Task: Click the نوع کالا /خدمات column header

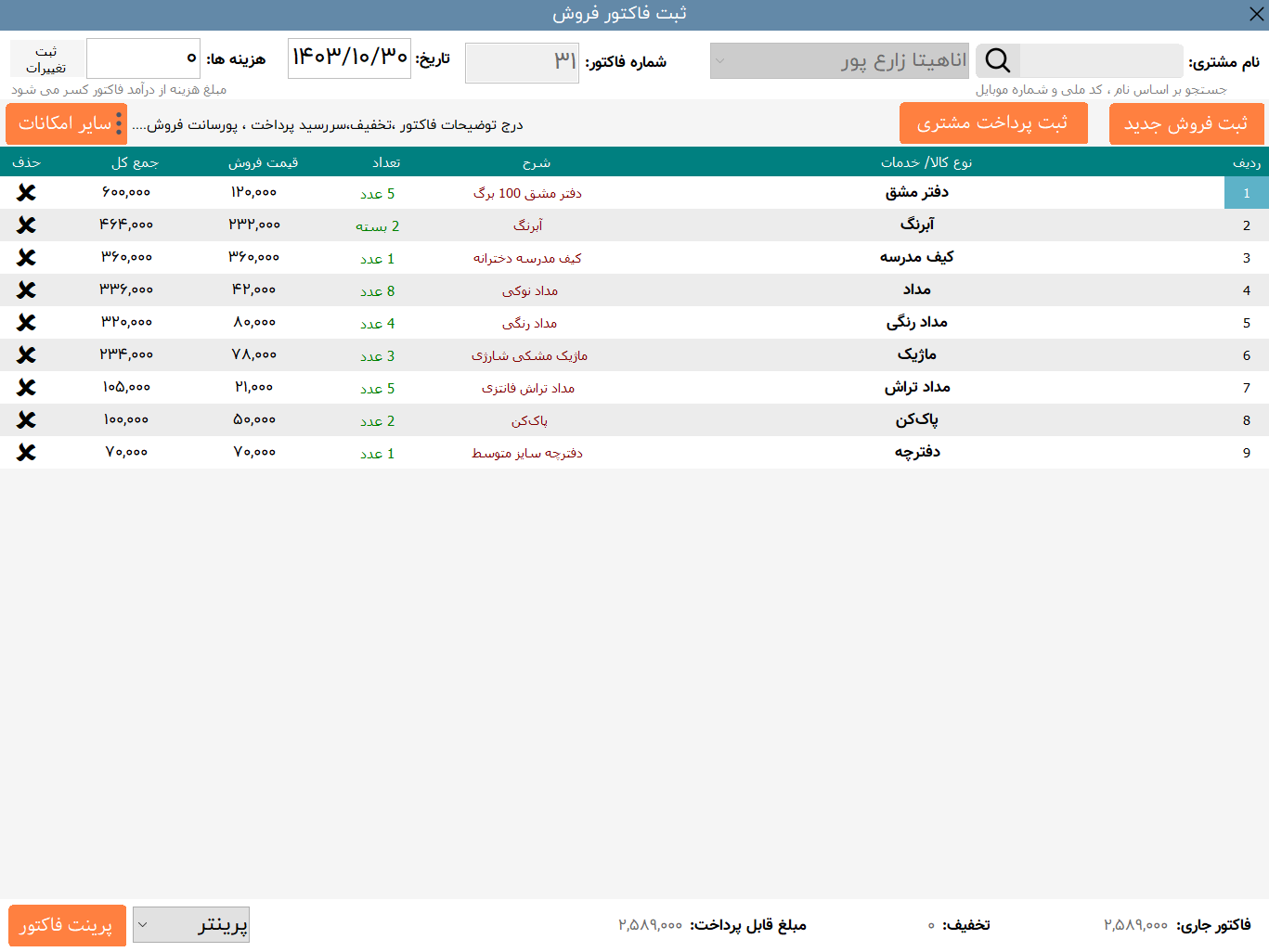Action: tap(926, 162)
